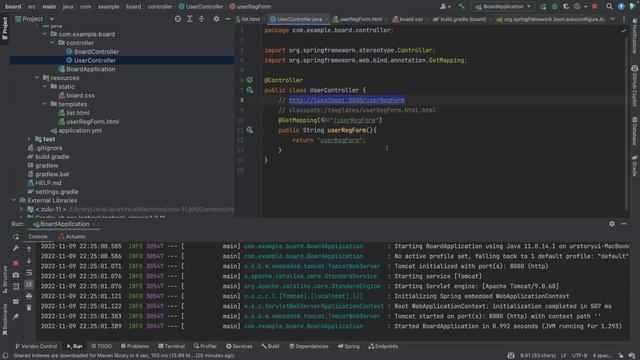640x360 pixels.
Task: Open the Spring tool window
Action: 349,346
